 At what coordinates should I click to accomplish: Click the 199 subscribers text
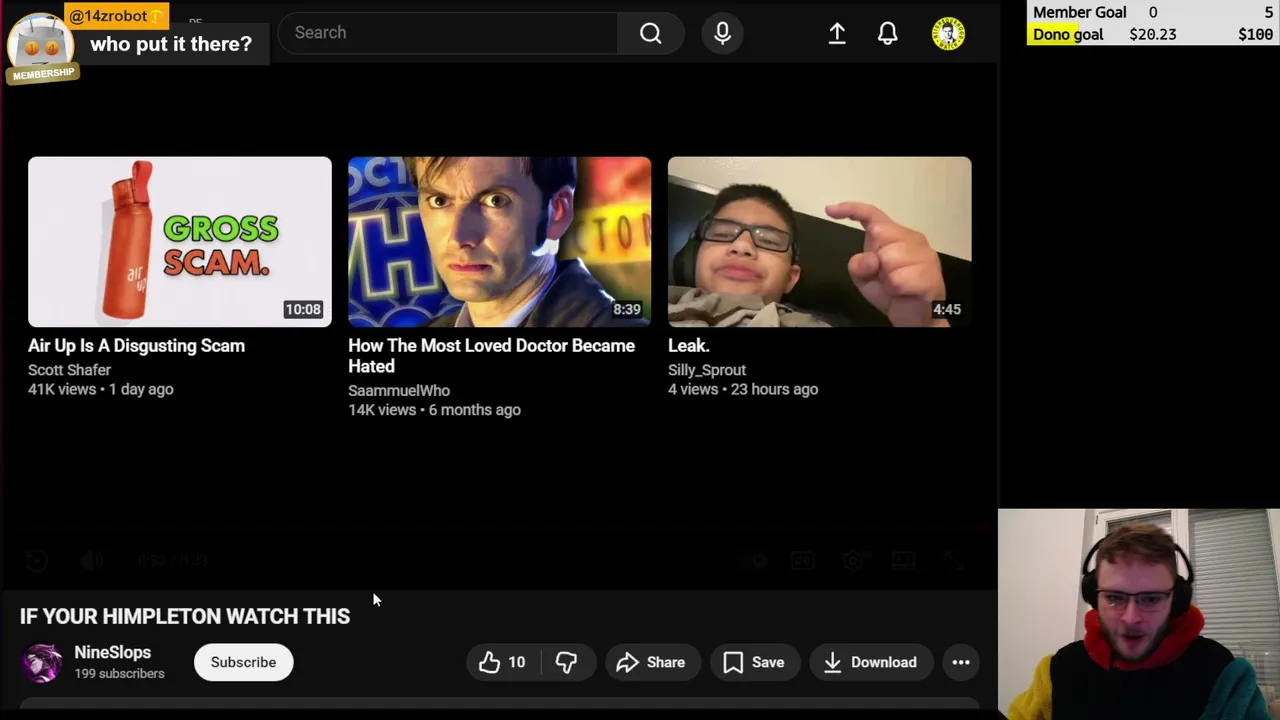point(119,674)
